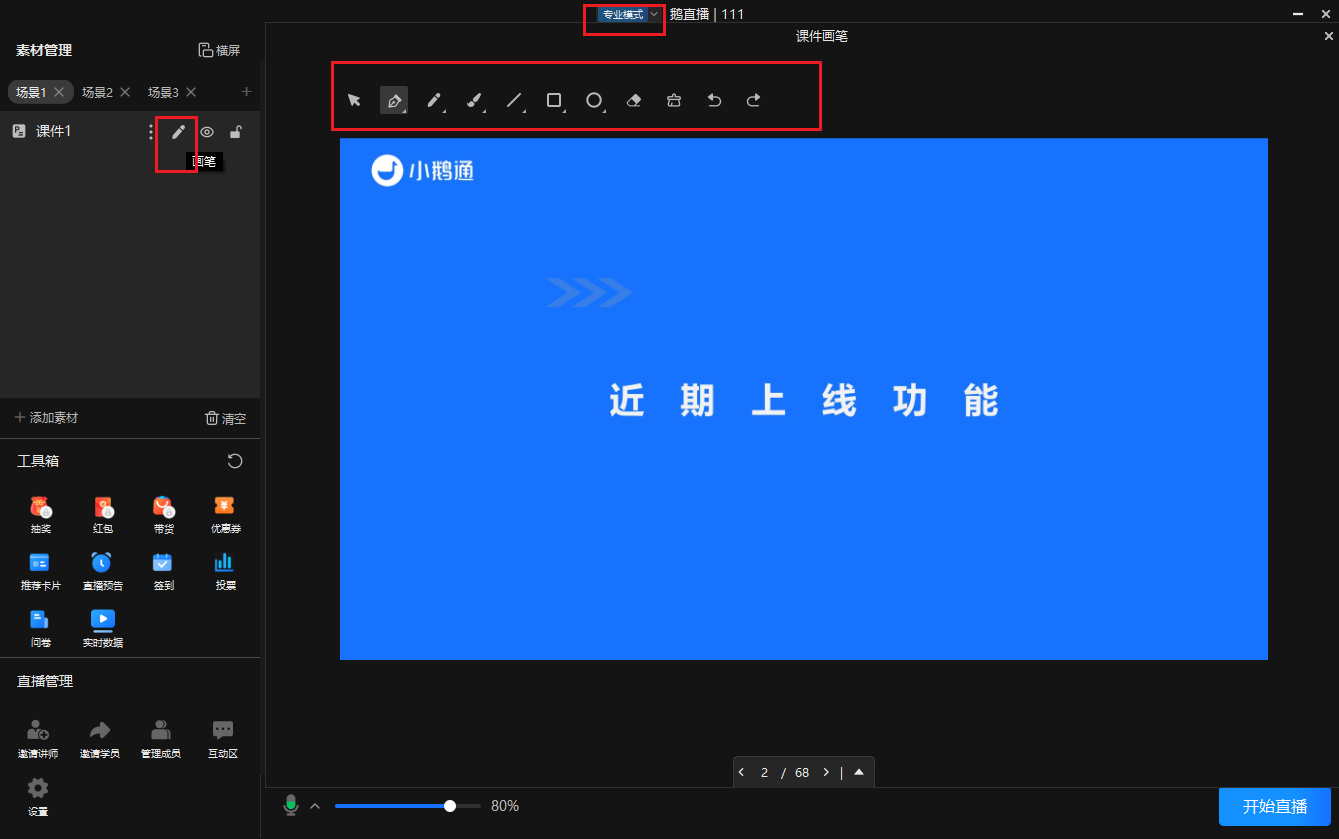Open the 投票 voting tool

224,571
